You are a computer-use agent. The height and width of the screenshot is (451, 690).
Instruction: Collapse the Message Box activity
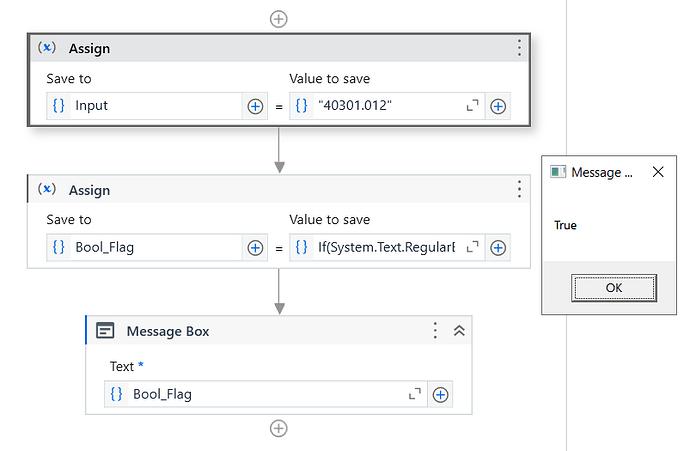pyautogui.click(x=459, y=331)
